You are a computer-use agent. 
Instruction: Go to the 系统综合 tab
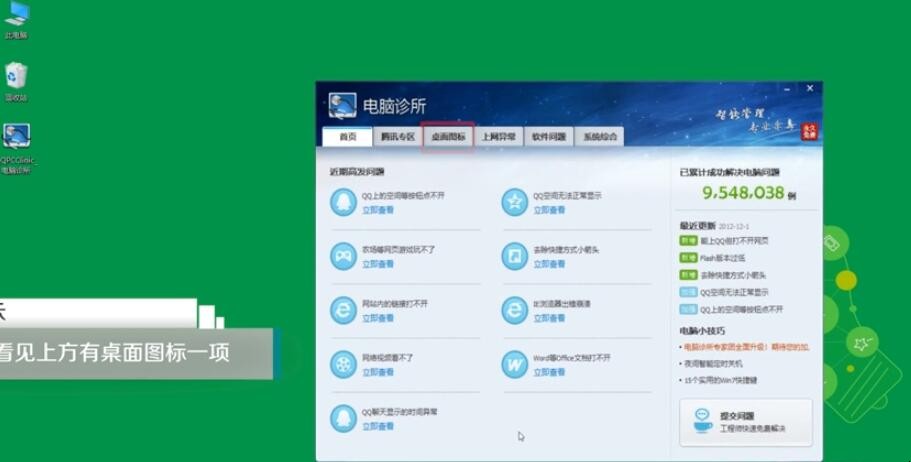click(x=600, y=137)
